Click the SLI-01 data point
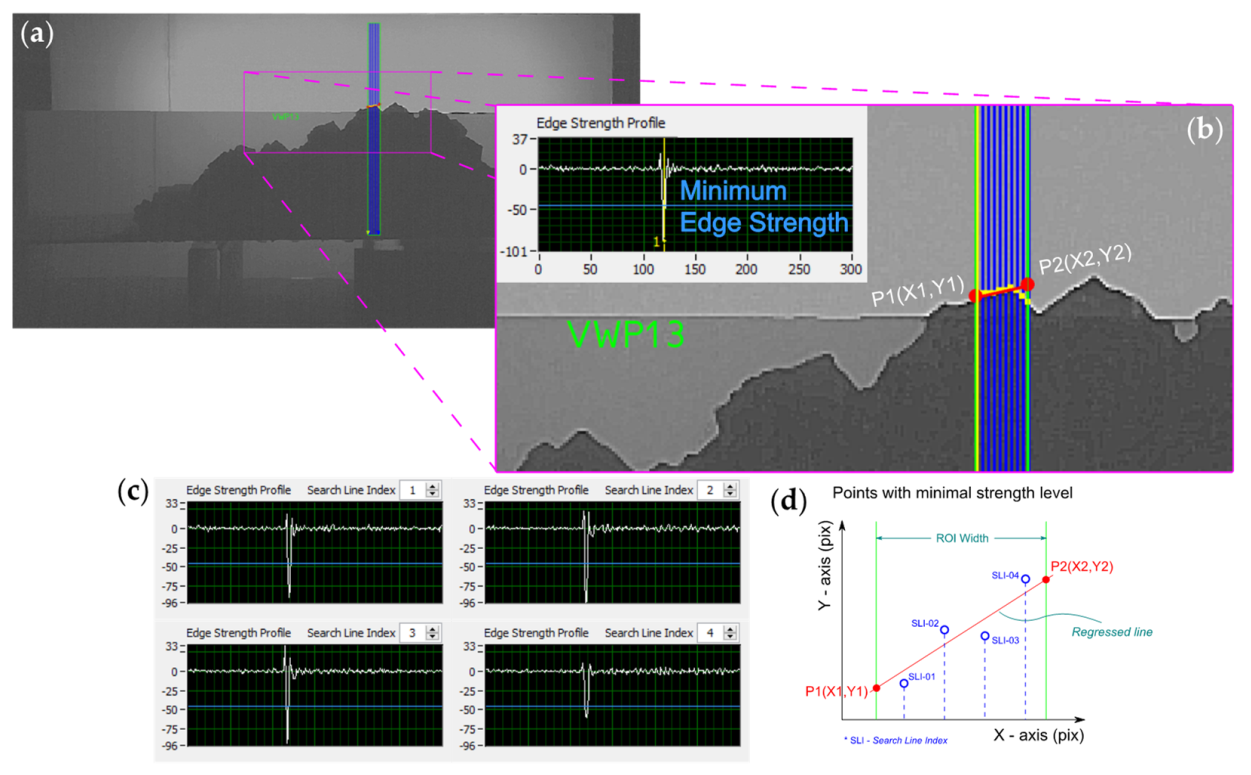 904,684
